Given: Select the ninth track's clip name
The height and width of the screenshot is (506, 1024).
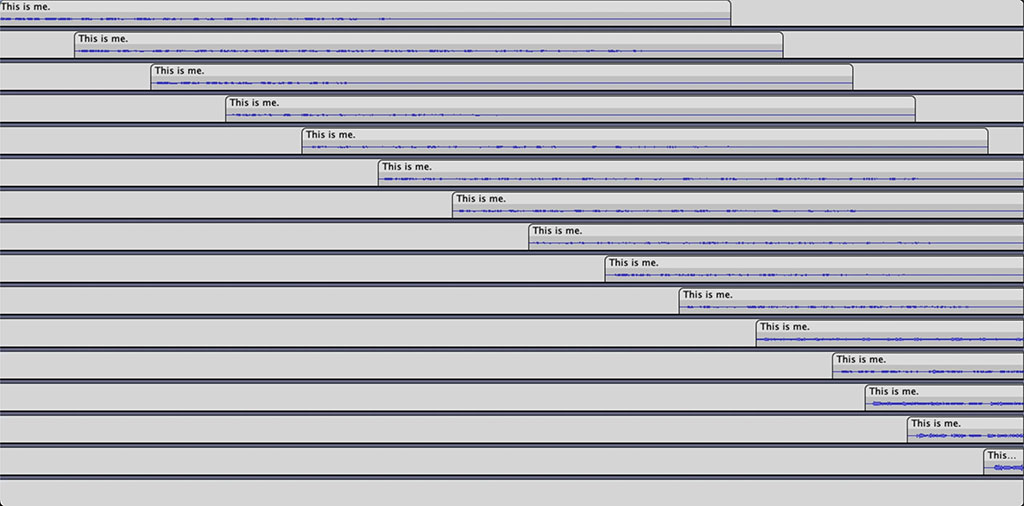Looking at the screenshot, I should pos(634,263).
